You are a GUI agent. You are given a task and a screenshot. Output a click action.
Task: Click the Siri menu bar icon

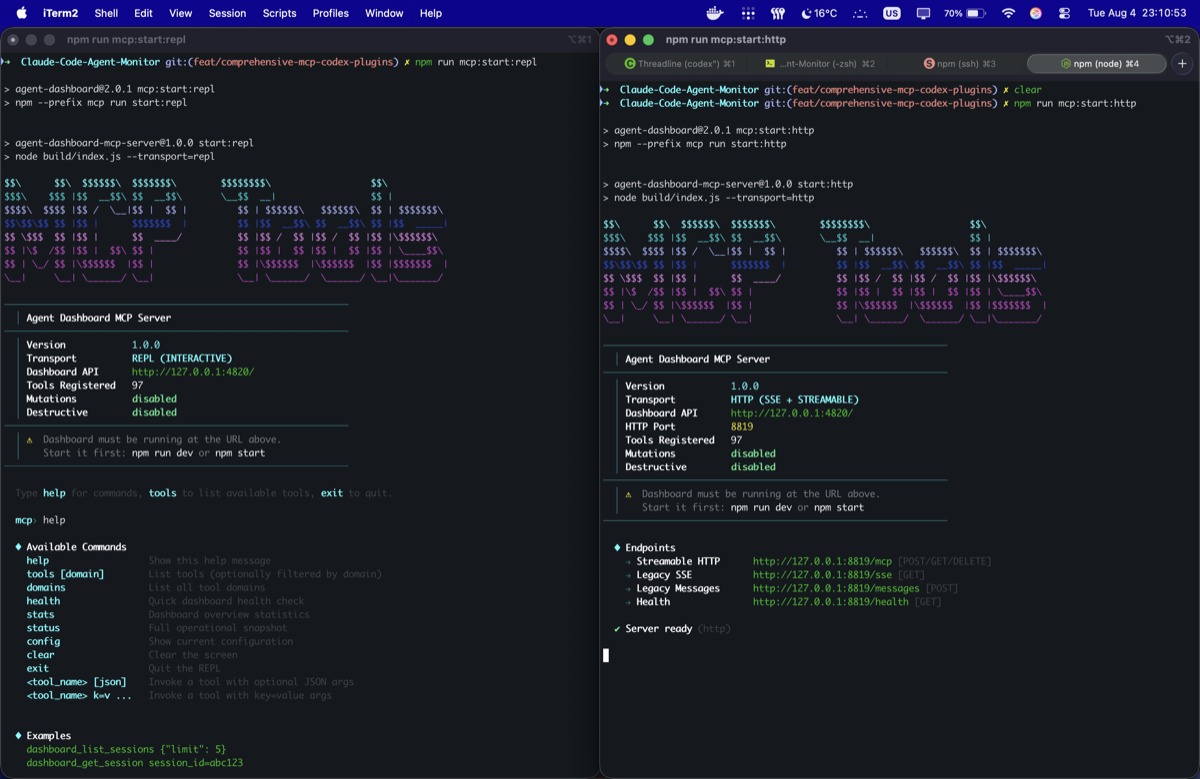pos(1036,13)
